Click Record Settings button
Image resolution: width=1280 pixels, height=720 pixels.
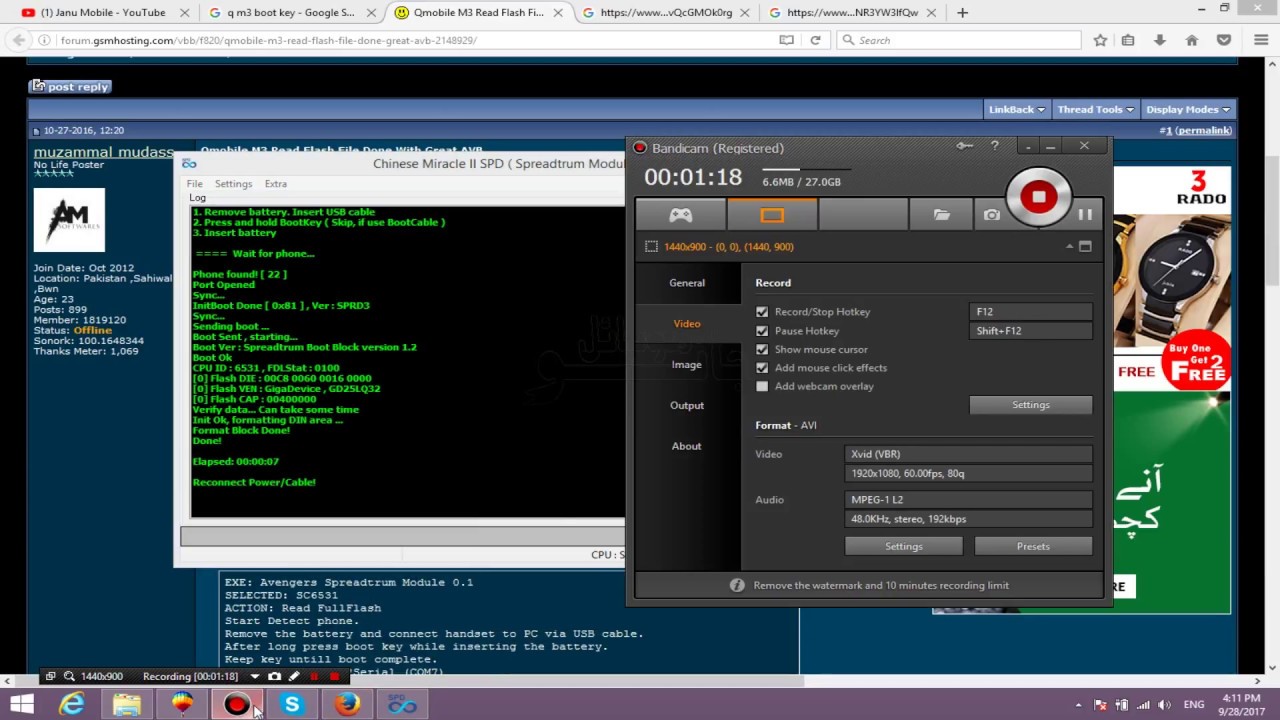pos(1031,405)
